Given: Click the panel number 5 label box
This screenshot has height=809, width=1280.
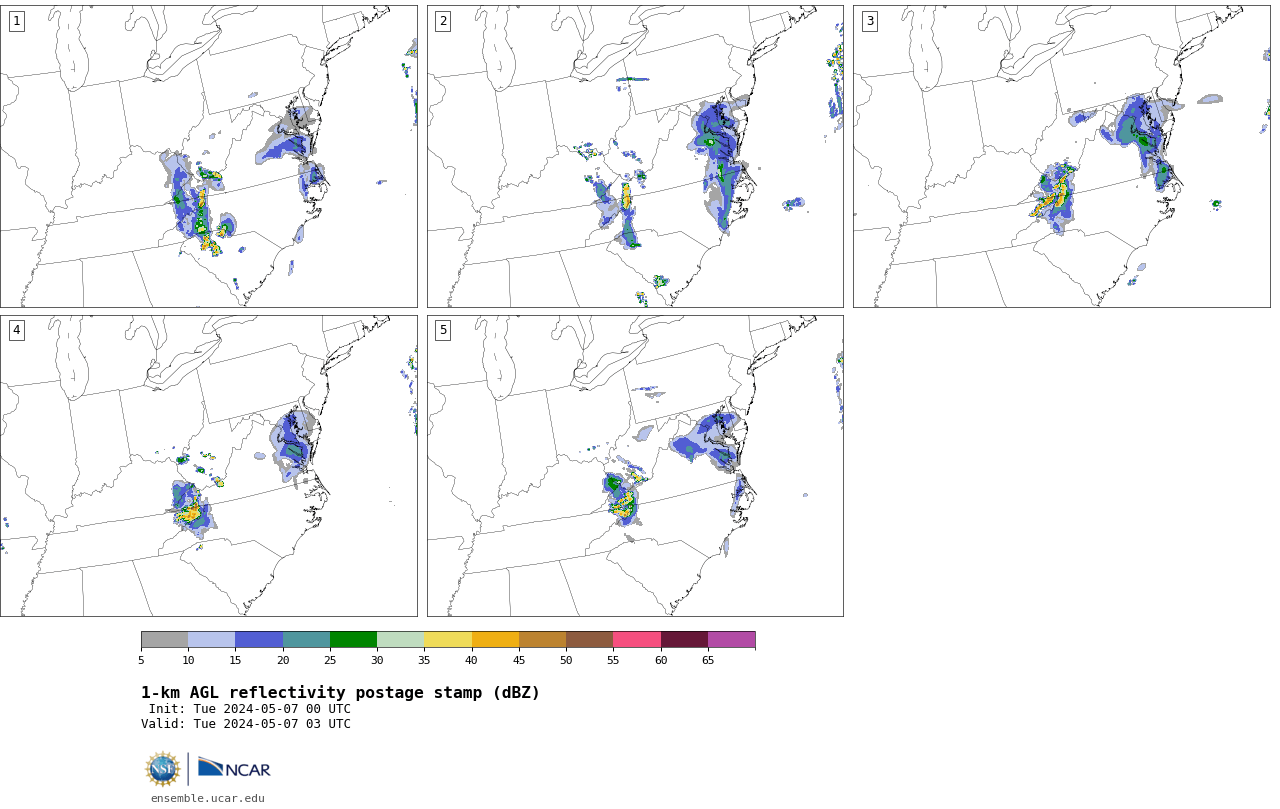Looking at the screenshot, I should pyautogui.click(x=443, y=330).
